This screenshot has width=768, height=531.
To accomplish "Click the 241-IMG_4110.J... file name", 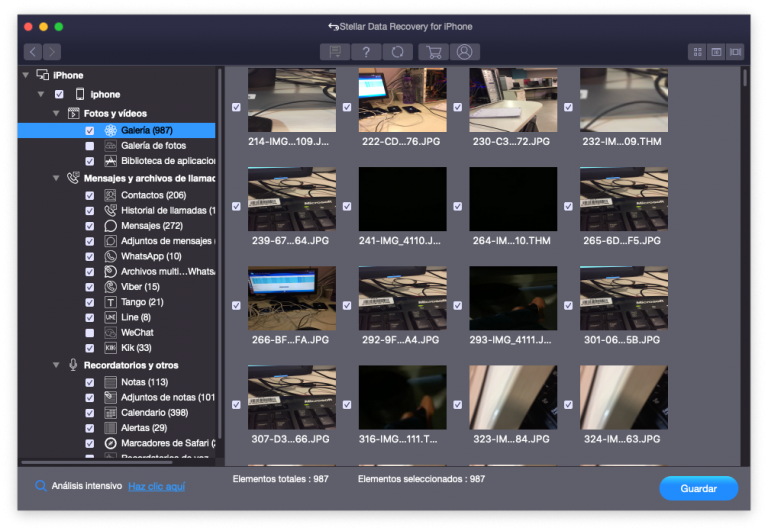I will [x=400, y=241].
